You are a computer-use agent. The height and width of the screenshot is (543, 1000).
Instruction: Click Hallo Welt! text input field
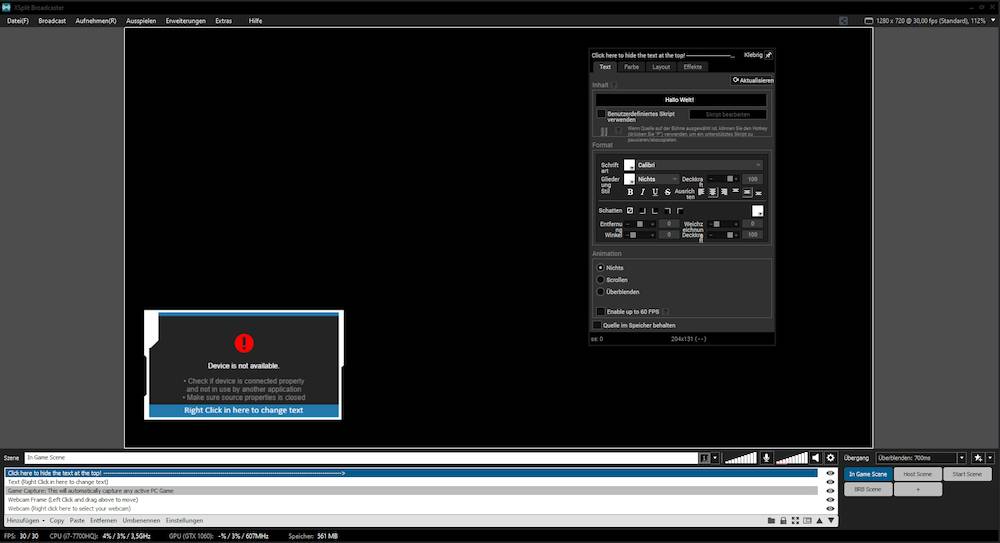click(x=680, y=100)
